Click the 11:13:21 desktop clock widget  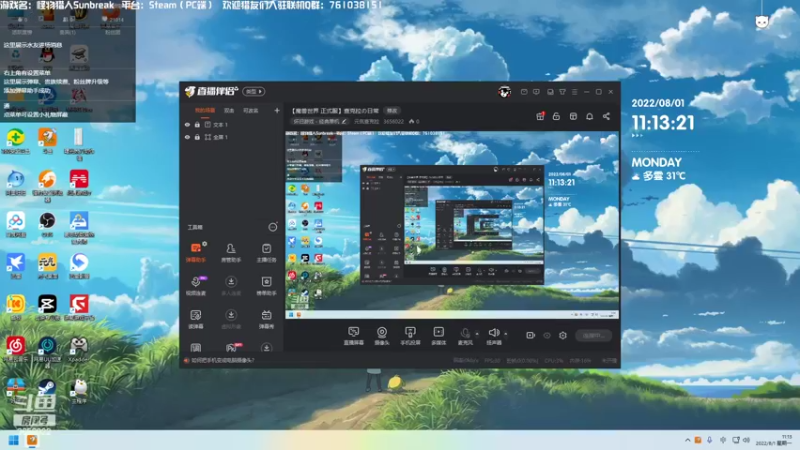click(663, 123)
